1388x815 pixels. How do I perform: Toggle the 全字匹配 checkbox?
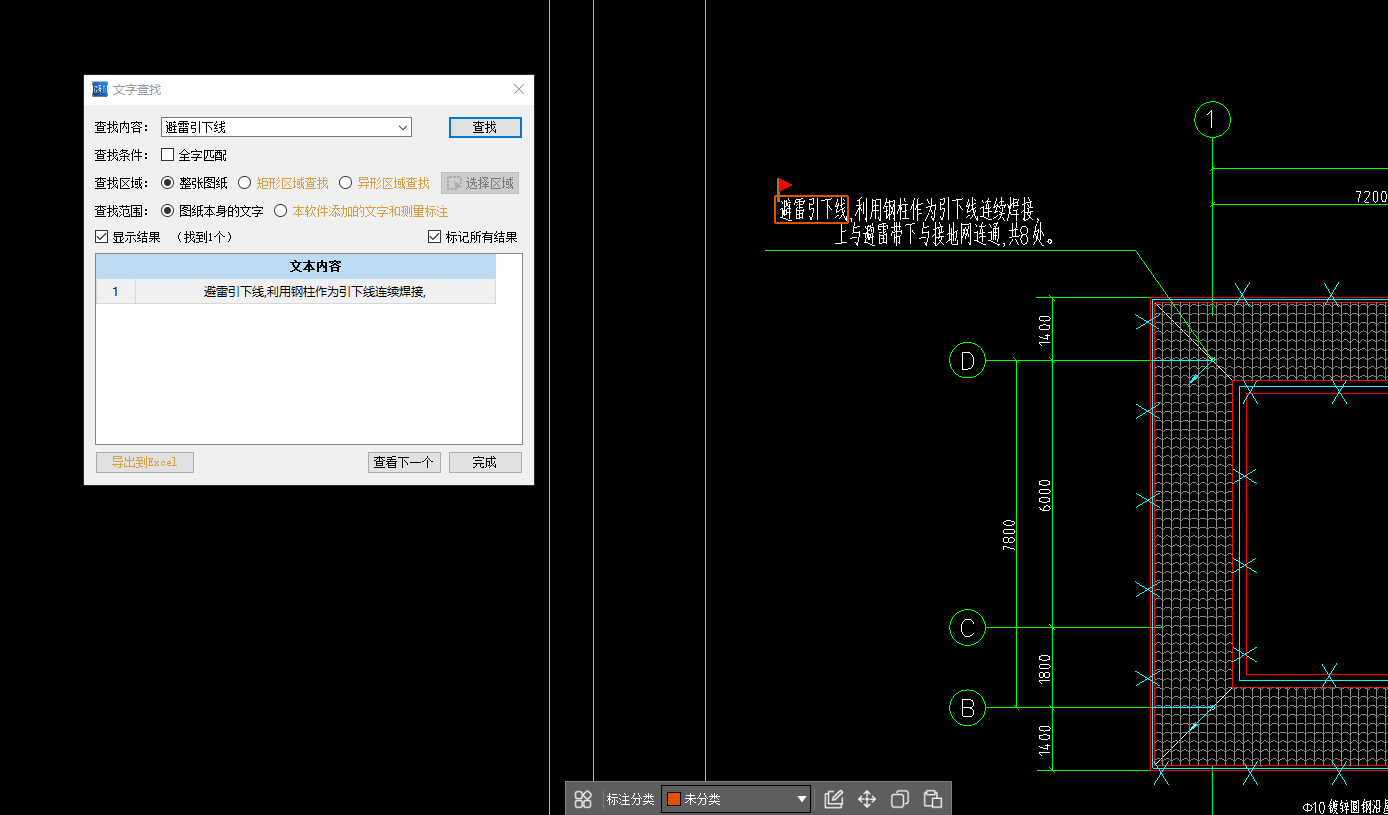coord(168,155)
